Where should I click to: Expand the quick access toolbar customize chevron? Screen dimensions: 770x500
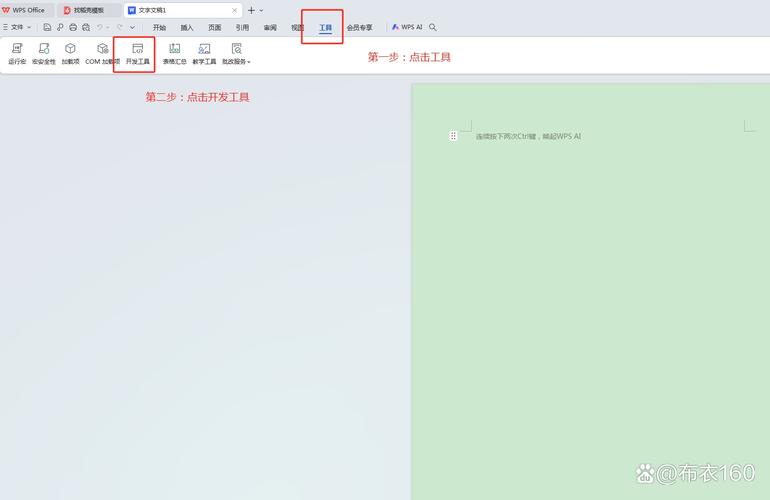[132, 28]
